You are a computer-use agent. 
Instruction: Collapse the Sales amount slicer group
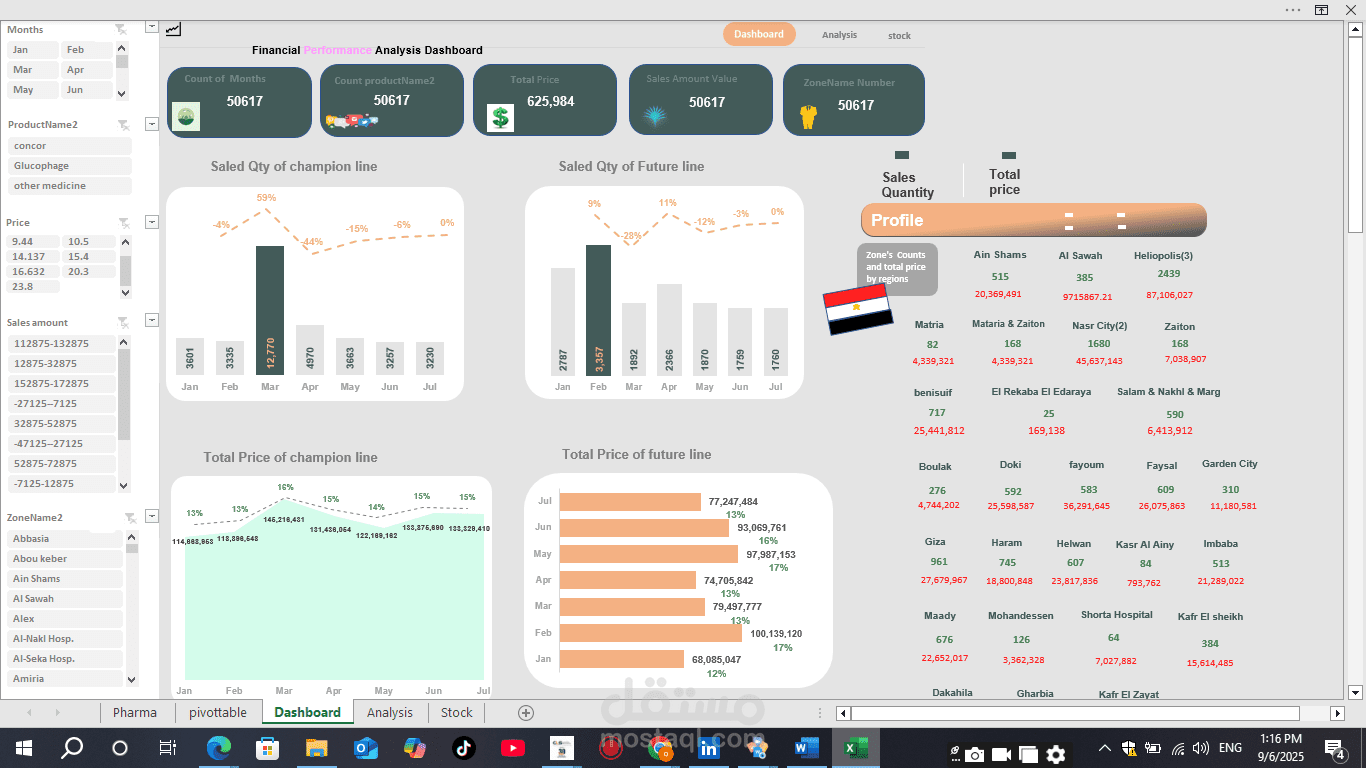pos(152,320)
